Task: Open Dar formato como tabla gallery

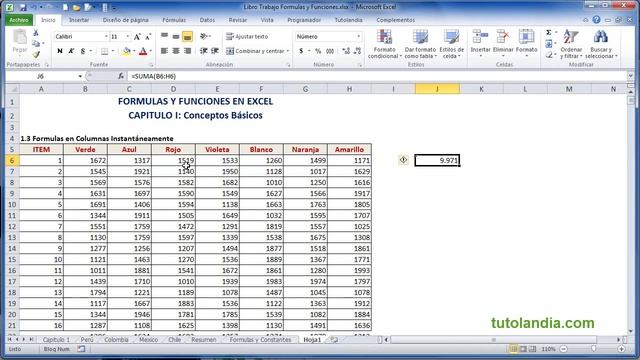Action: [x=420, y=44]
